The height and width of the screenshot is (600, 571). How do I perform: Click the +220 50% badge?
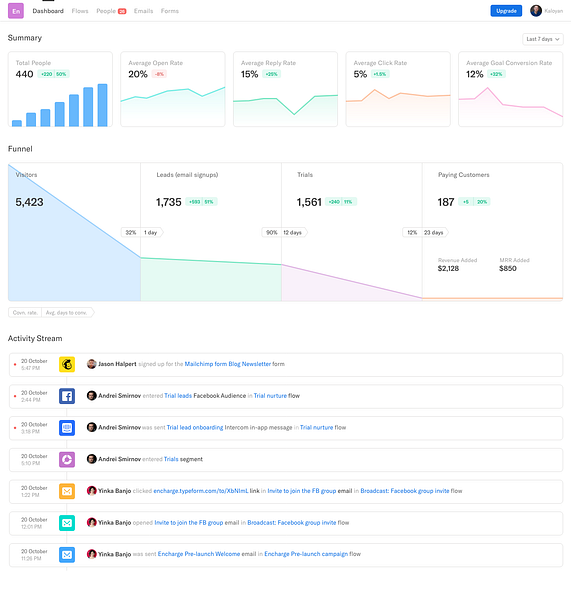(53, 74)
